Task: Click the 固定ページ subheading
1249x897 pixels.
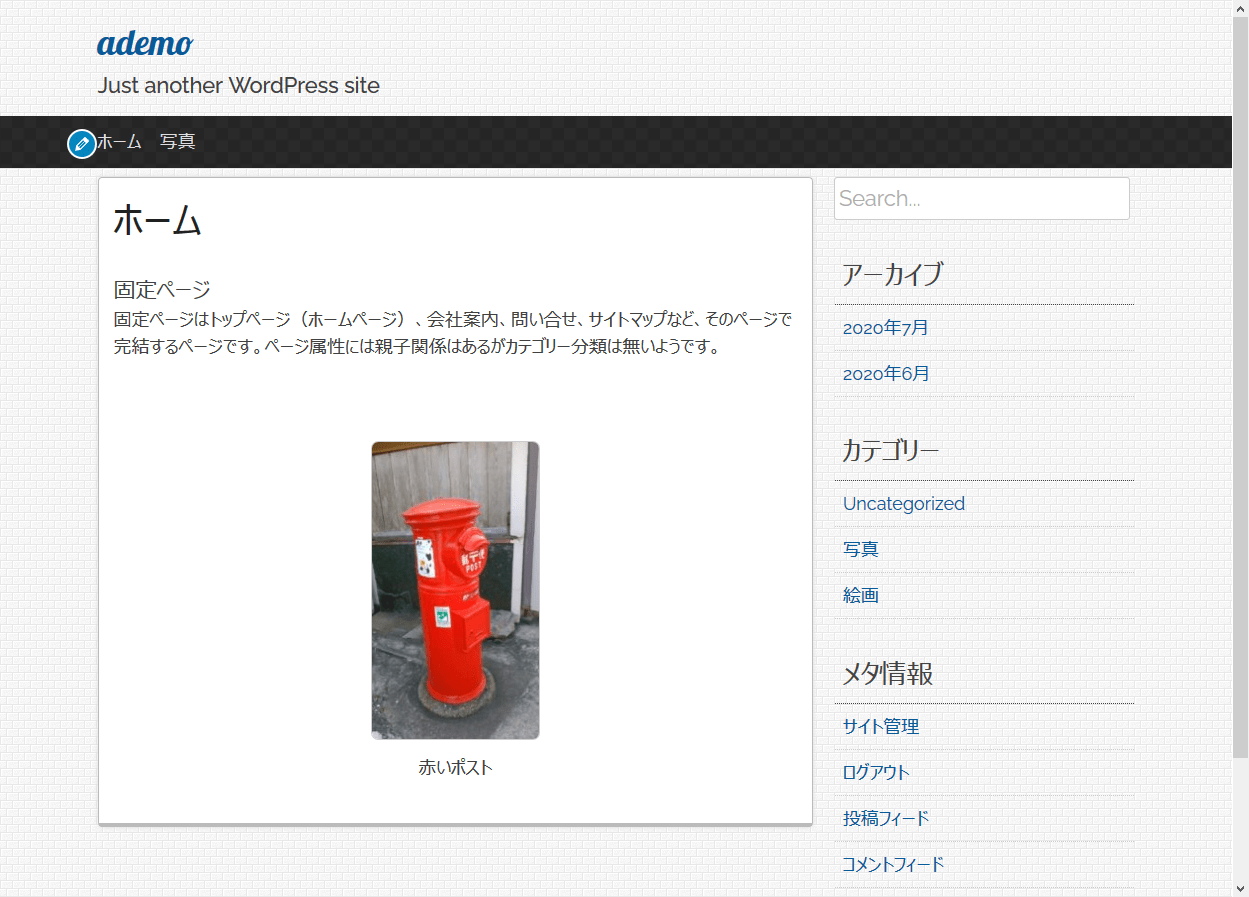Action: (x=162, y=290)
